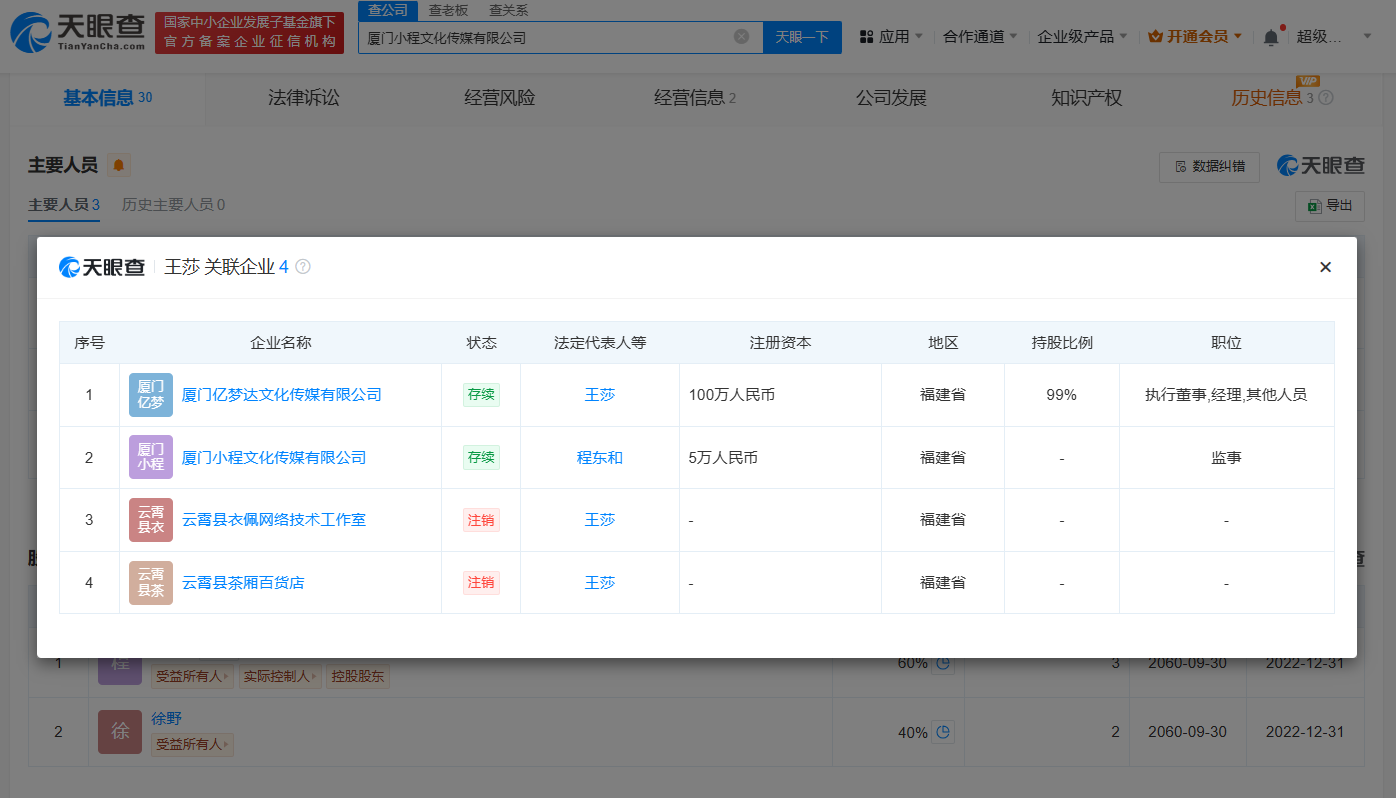Open the 开通会员 membership dropdown
1396x798 pixels.
[1195, 37]
